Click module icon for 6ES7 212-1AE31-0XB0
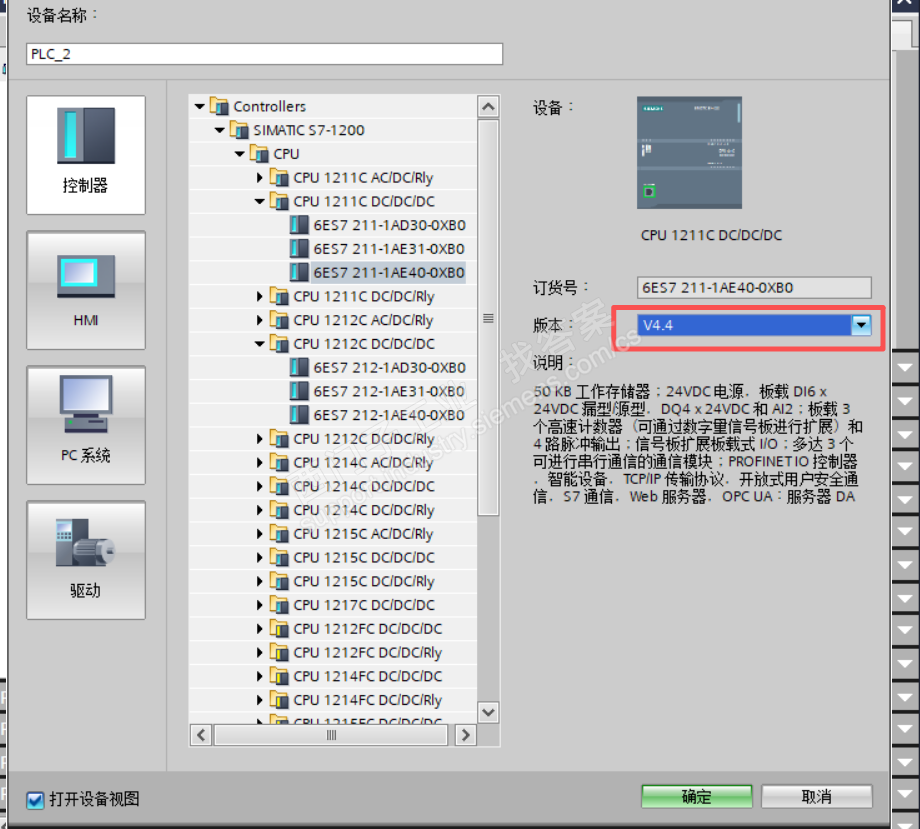920x829 pixels. tap(299, 391)
